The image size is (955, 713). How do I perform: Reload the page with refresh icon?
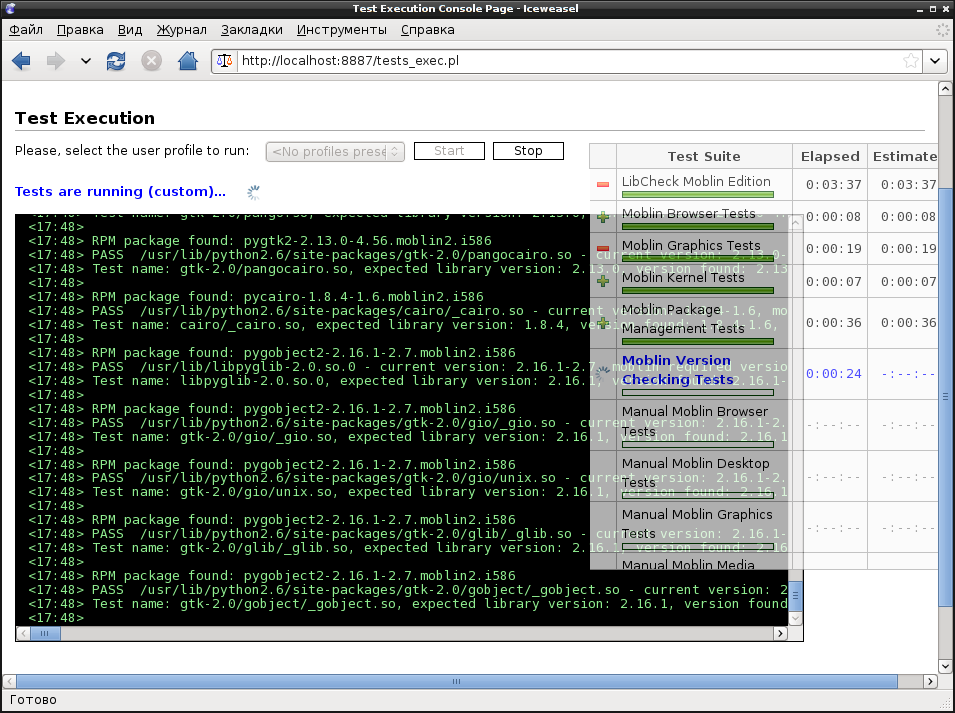click(x=116, y=61)
